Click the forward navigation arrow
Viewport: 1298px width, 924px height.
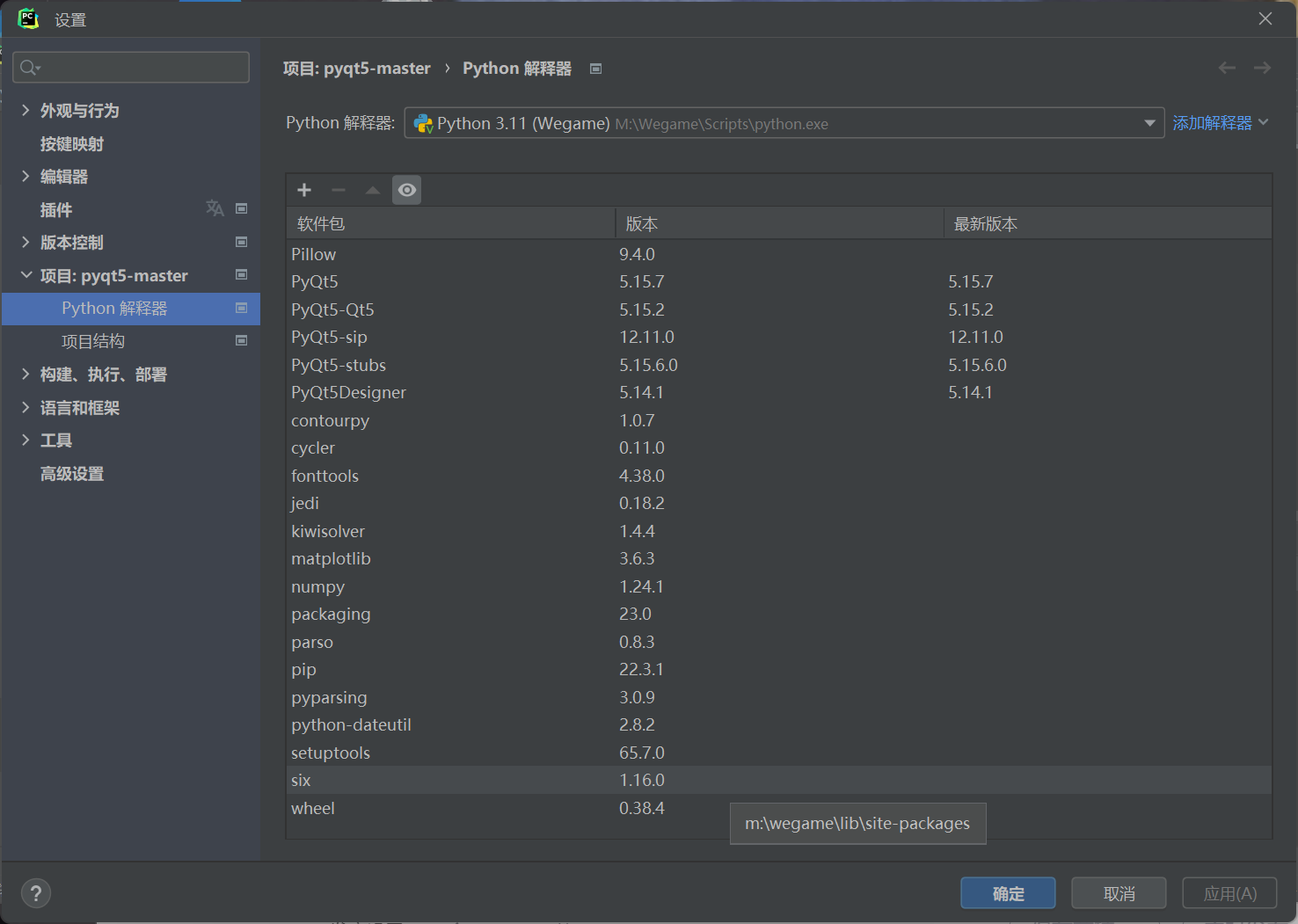(x=1262, y=67)
